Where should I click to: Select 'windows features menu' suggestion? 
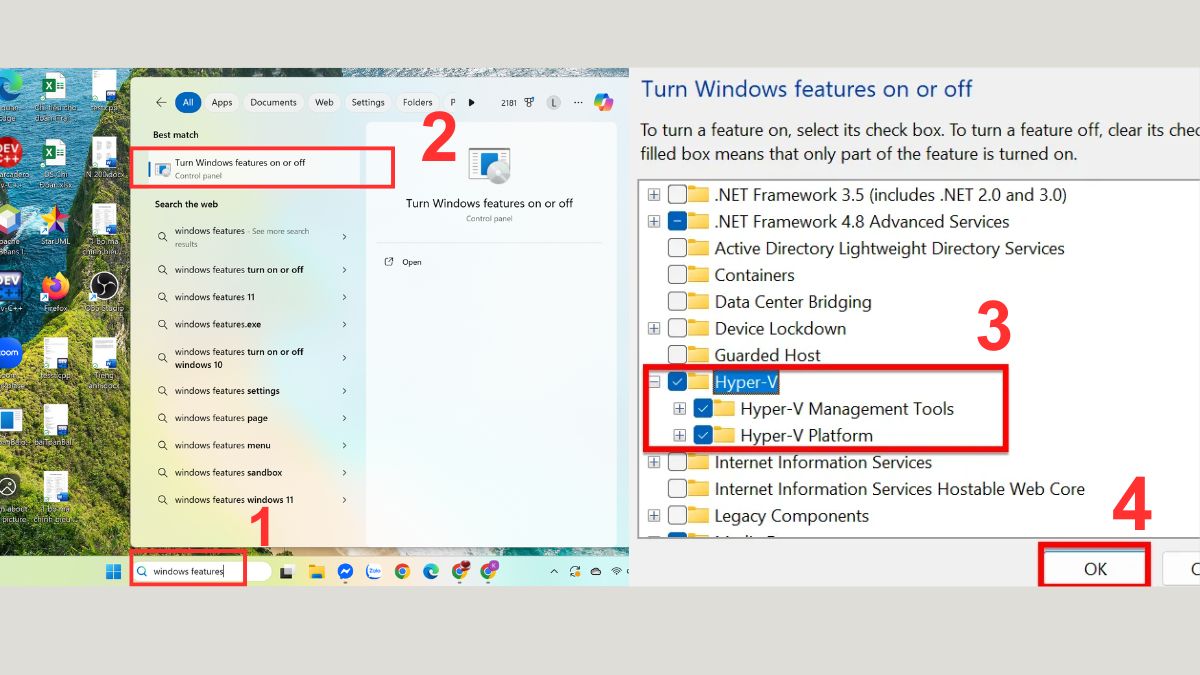pos(251,446)
